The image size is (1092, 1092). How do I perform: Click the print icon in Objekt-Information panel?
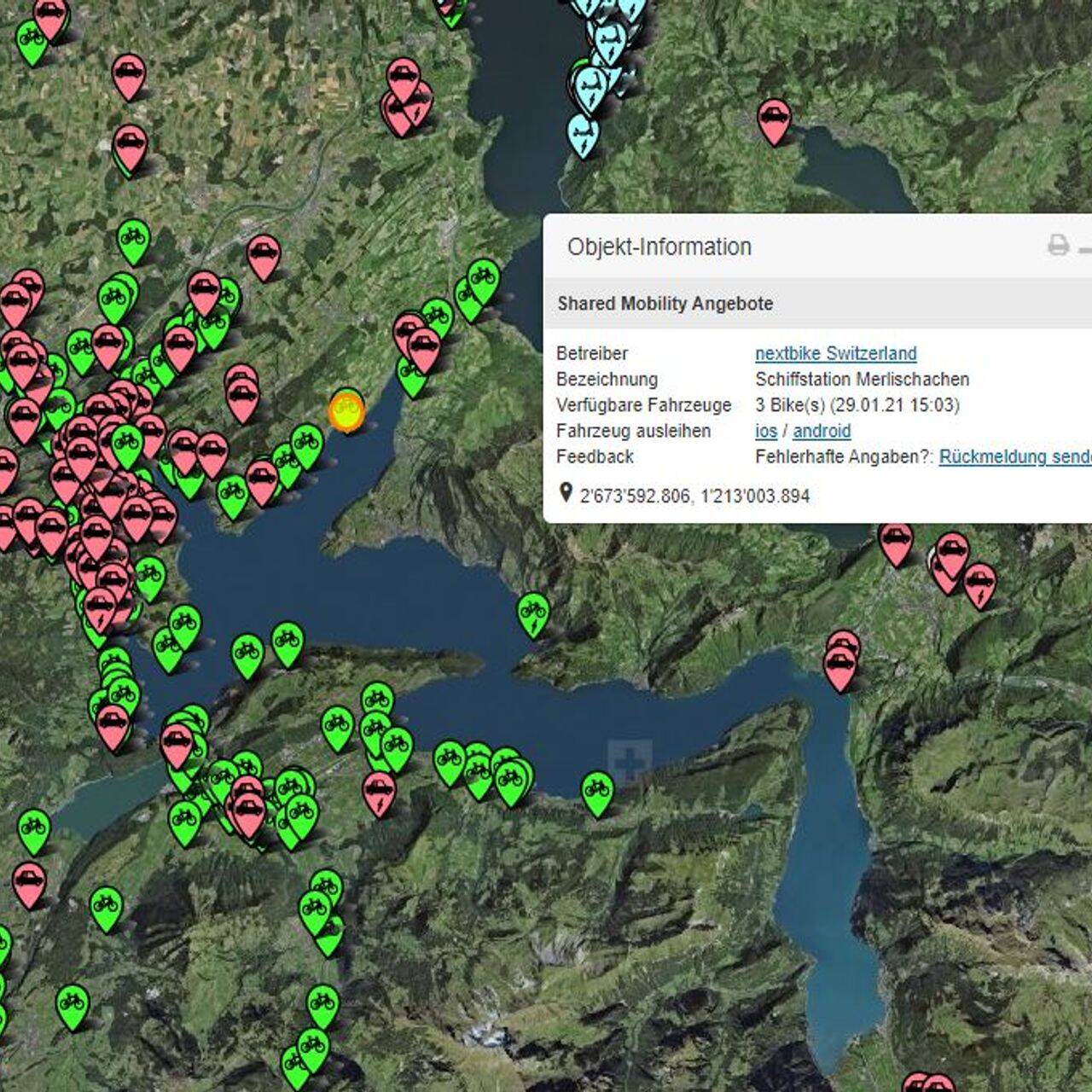click(x=1058, y=246)
